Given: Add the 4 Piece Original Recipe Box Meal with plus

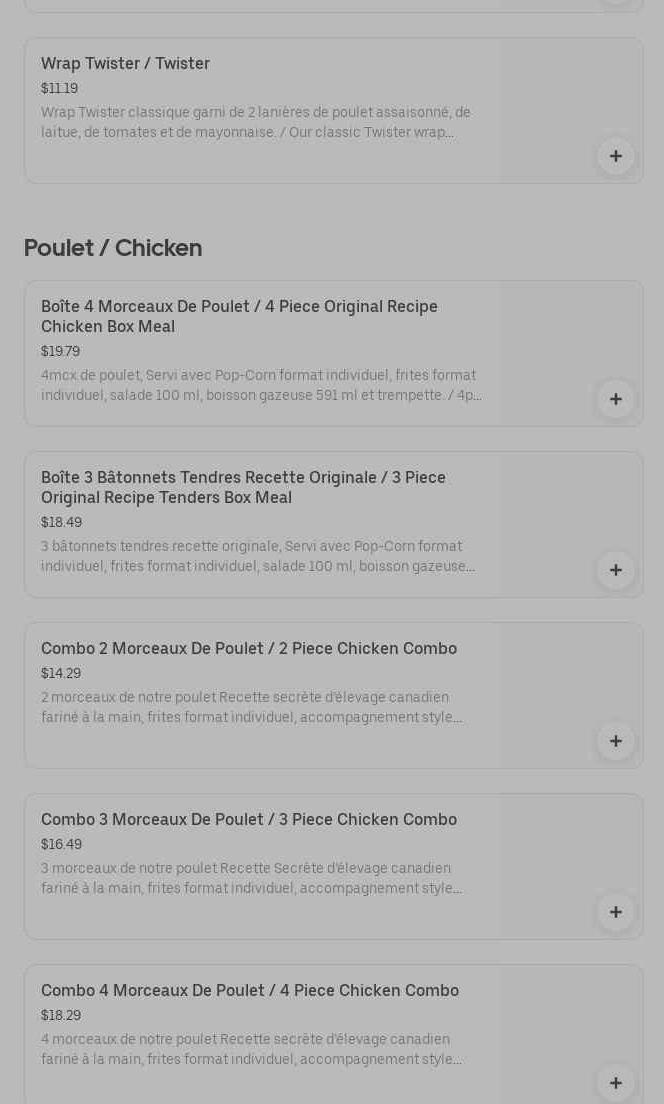Looking at the screenshot, I should (x=616, y=399).
